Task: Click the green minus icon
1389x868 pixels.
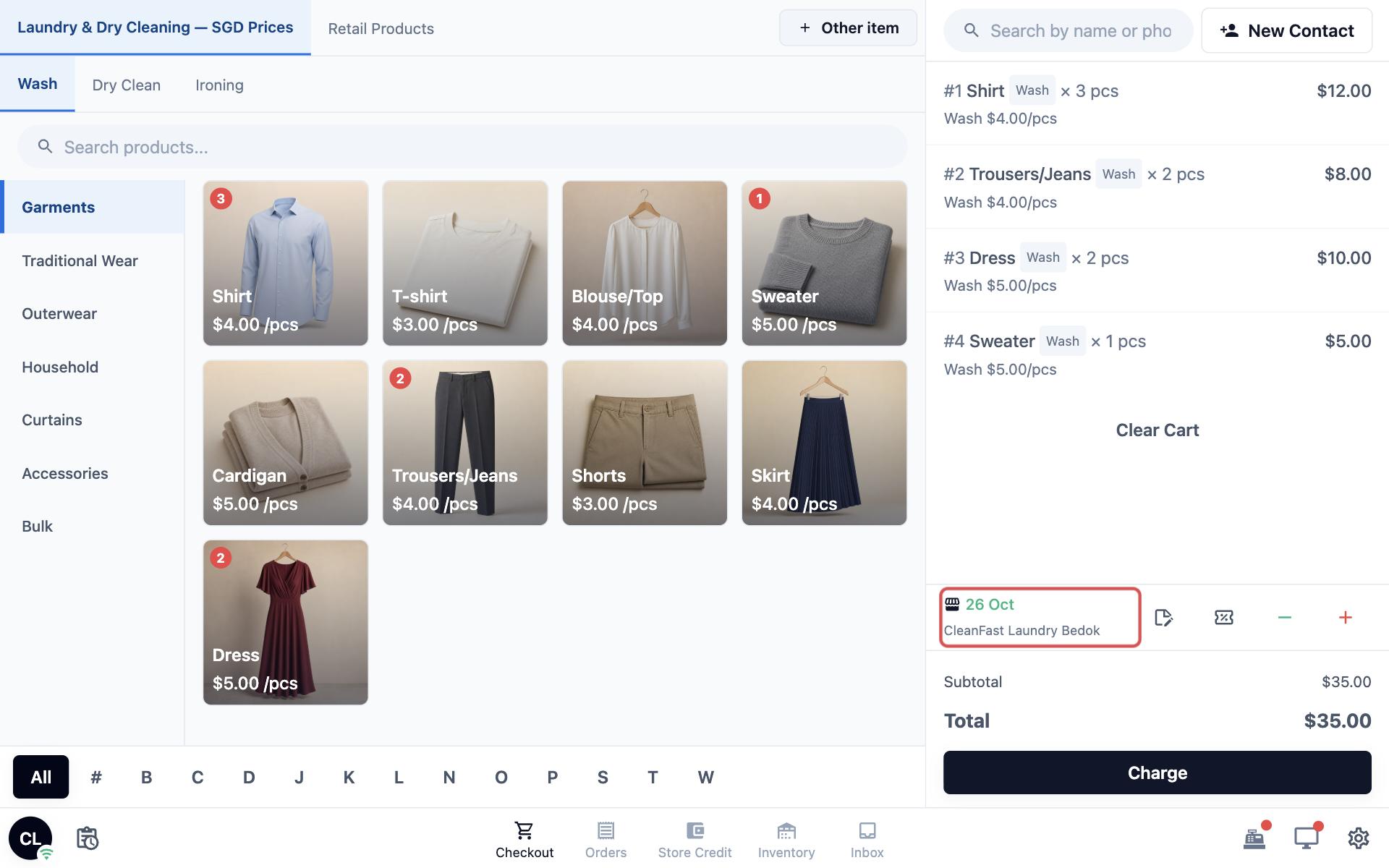Action: pyautogui.click(x=1285, y=618)
